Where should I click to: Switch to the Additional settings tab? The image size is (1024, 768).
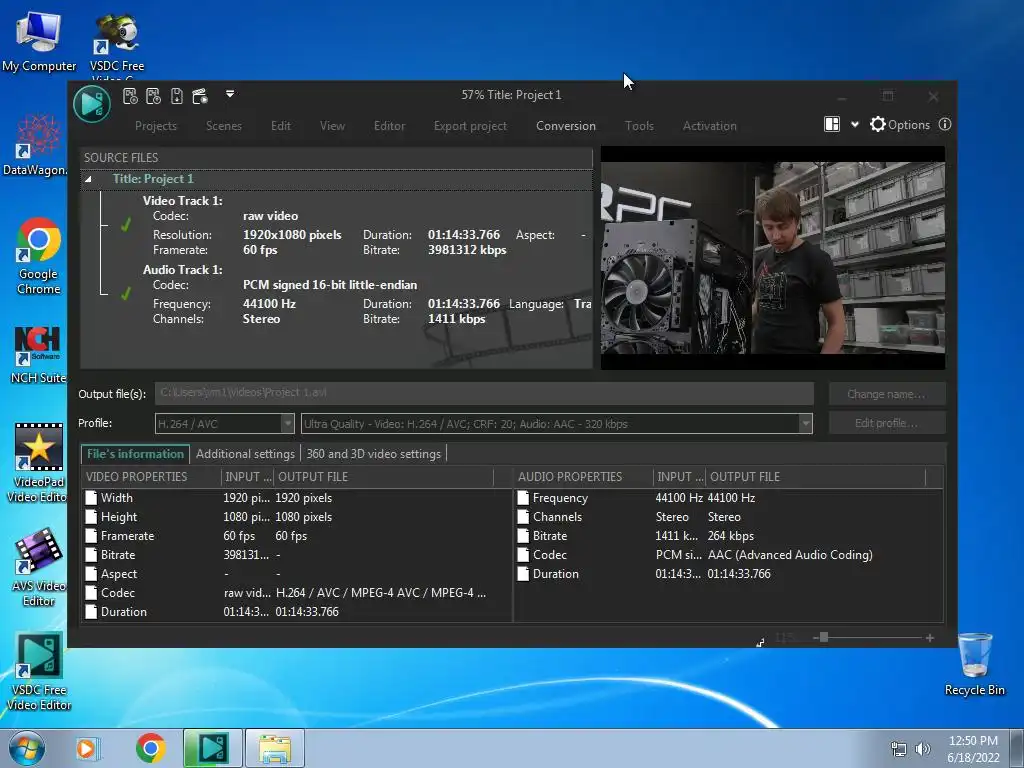pyautogui.click(x=246, y=454)
